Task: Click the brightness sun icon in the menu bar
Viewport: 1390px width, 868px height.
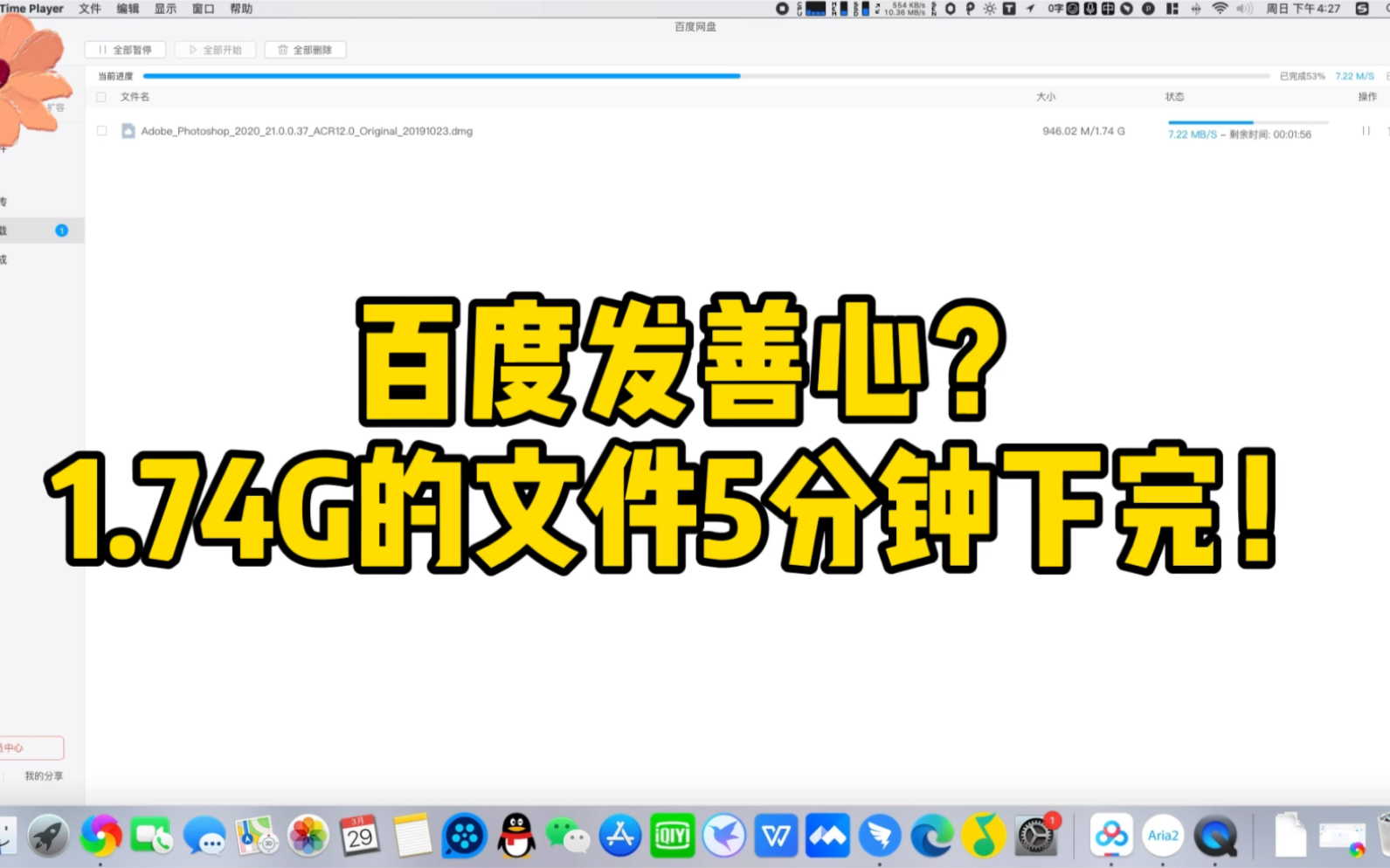Action: tap(989, 9)
